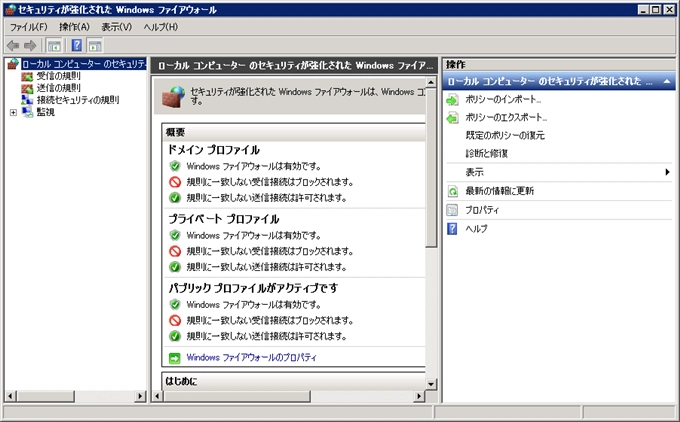680x422 pixels.
Task: Click the properties sheet icon beside プロパティ
Action: [x=452, y=210]
